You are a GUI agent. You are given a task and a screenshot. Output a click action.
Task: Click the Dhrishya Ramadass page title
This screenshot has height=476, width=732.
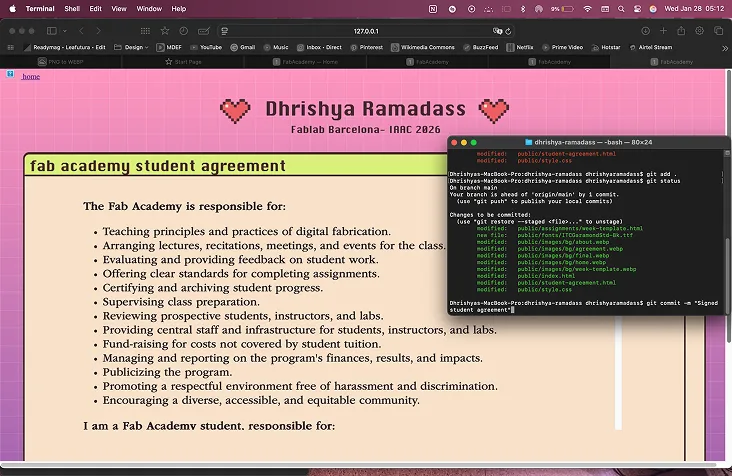point(366,109)
